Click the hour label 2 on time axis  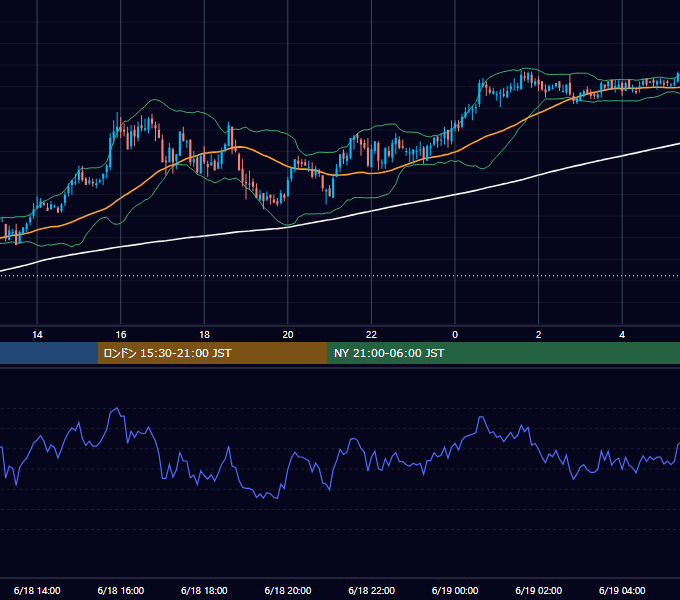[x=539, y=335]
